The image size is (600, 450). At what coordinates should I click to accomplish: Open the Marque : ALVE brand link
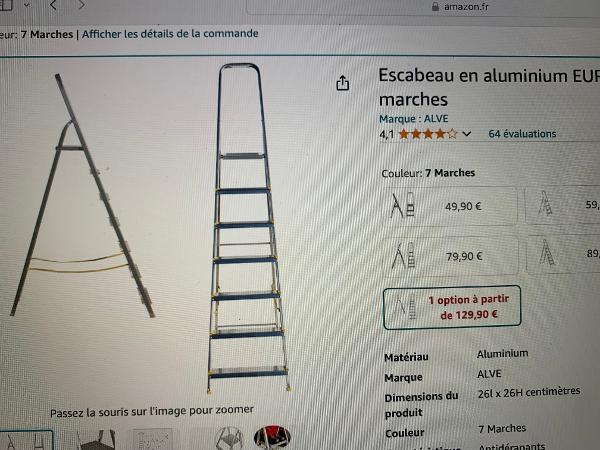(413, 119)
